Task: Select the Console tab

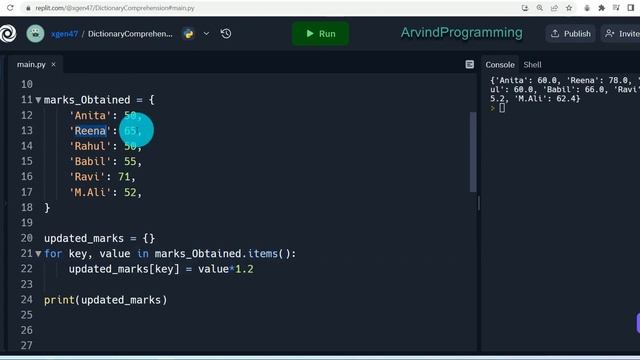Action: click(x=500, y=64)
